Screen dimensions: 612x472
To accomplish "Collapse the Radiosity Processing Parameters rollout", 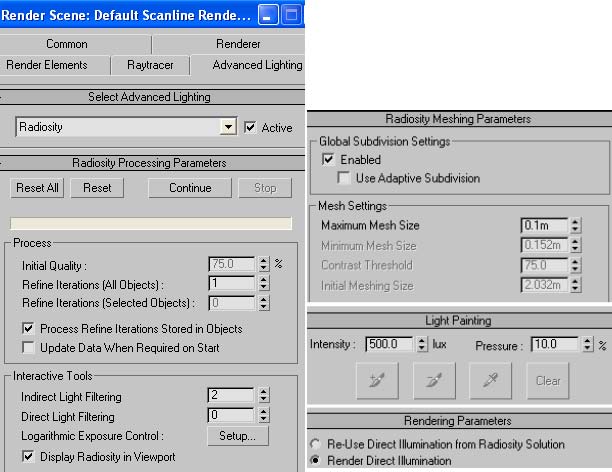I will tap(152, 163).
